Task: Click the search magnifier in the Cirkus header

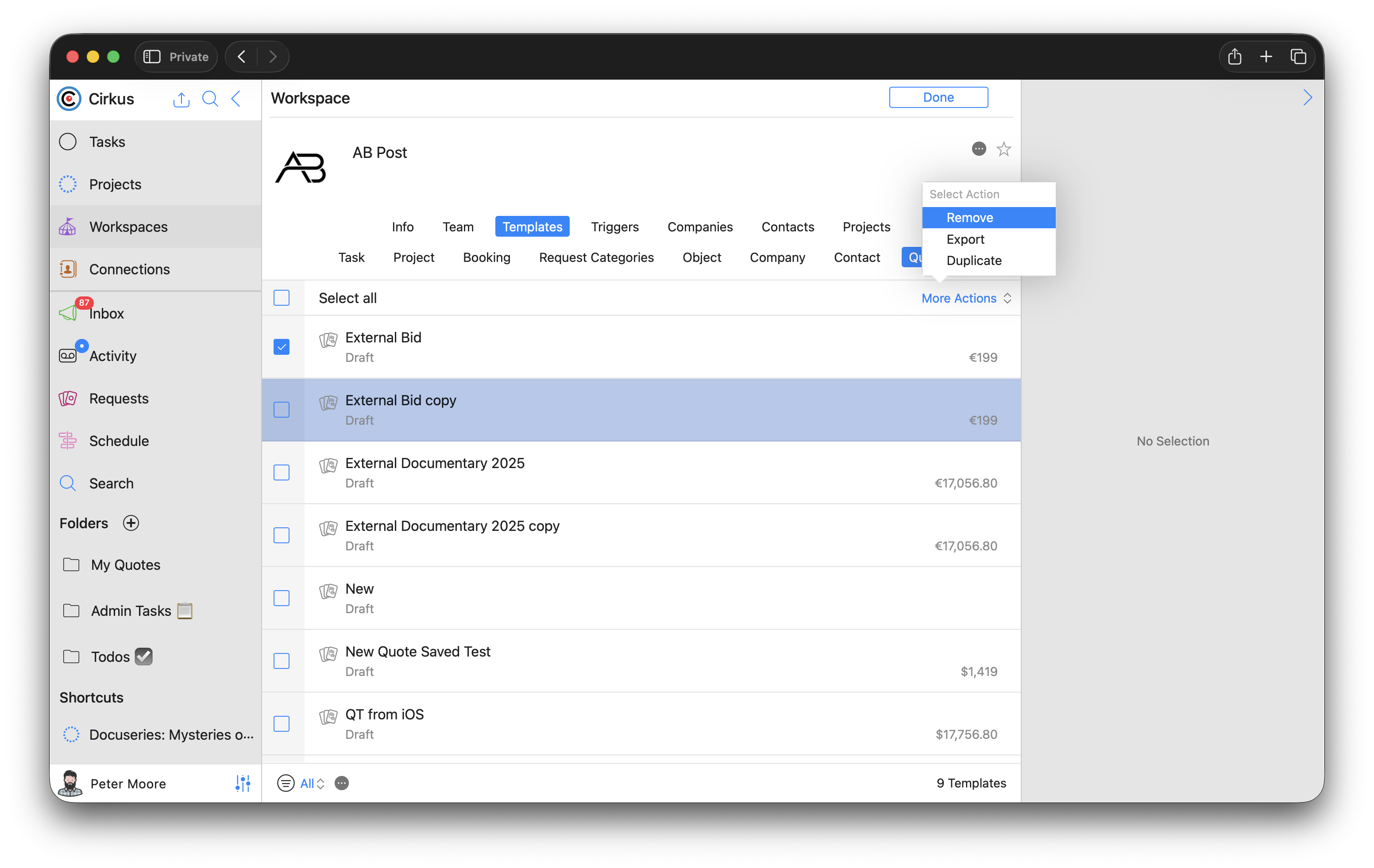Action: point(210,99)
